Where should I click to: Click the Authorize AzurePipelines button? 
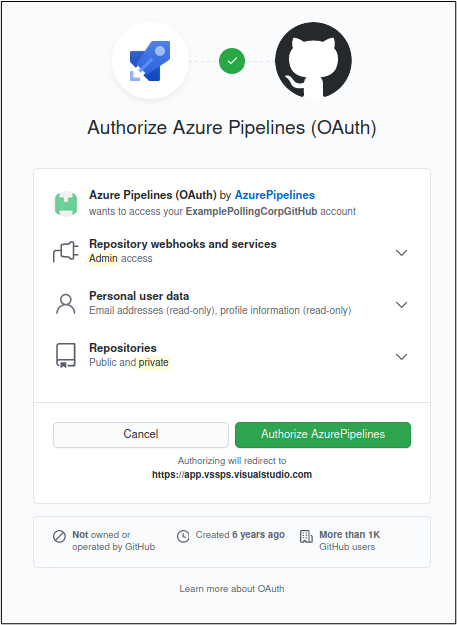coord(323,435)
